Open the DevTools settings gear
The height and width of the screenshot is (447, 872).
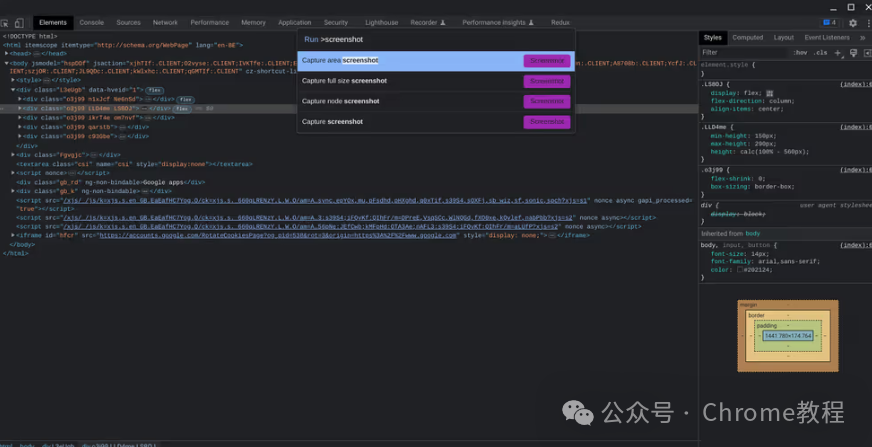(x=853, y=23)
